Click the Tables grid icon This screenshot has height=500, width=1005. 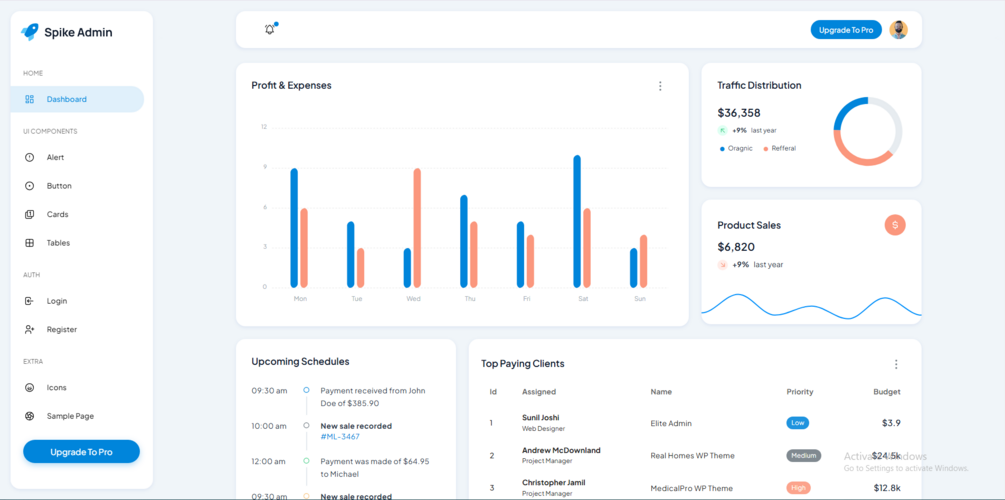(29, 243)
